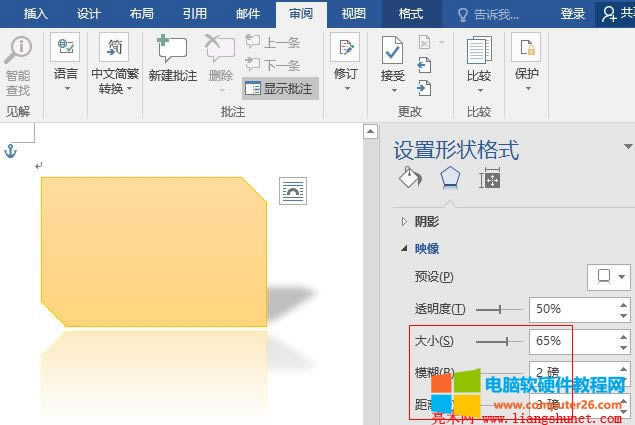Switch to the 视图 (View) tab
Screen dimensions: 635x425
click(x=353, y=14)
